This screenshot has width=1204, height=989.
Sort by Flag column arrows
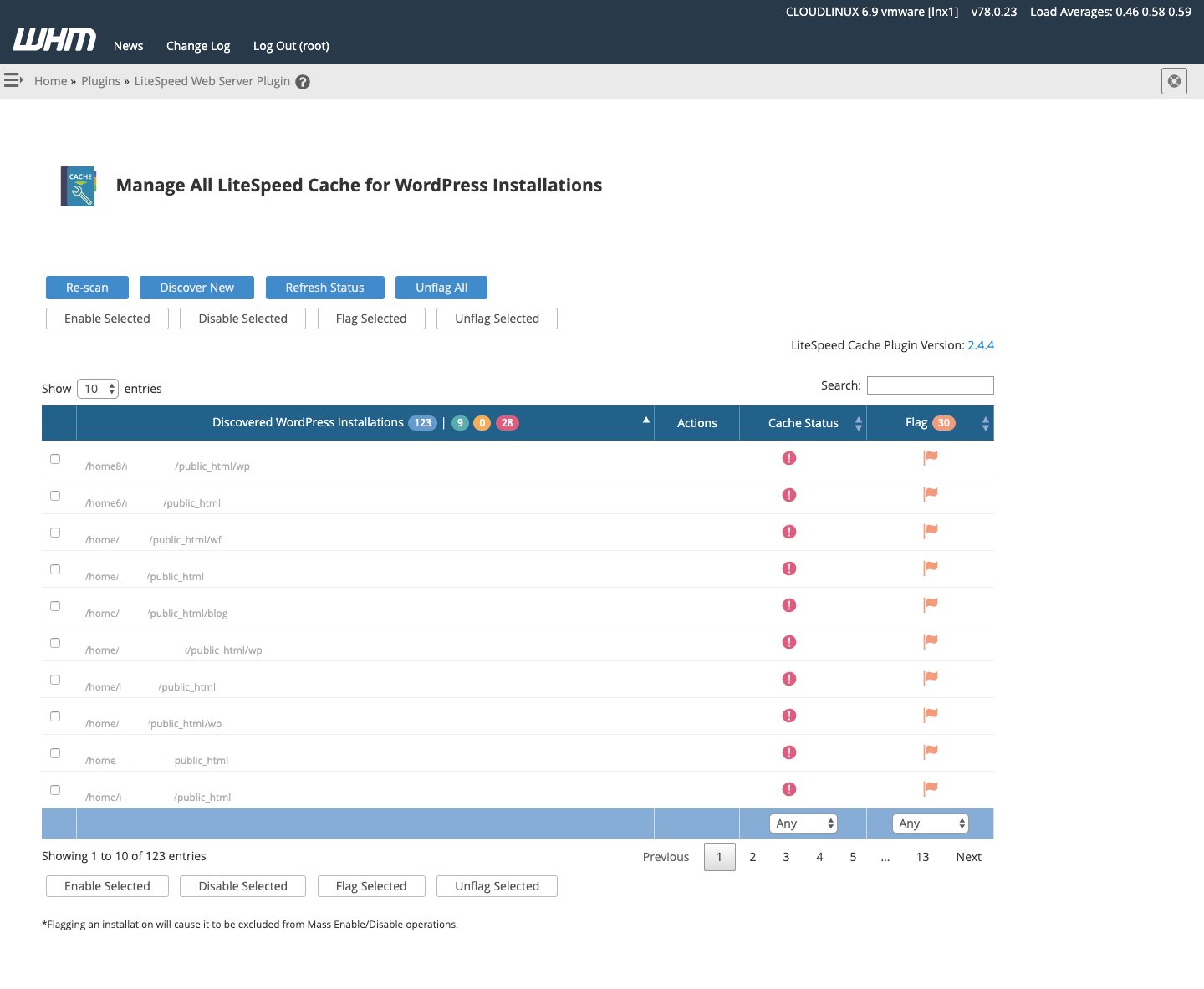[x=986, y=424]
